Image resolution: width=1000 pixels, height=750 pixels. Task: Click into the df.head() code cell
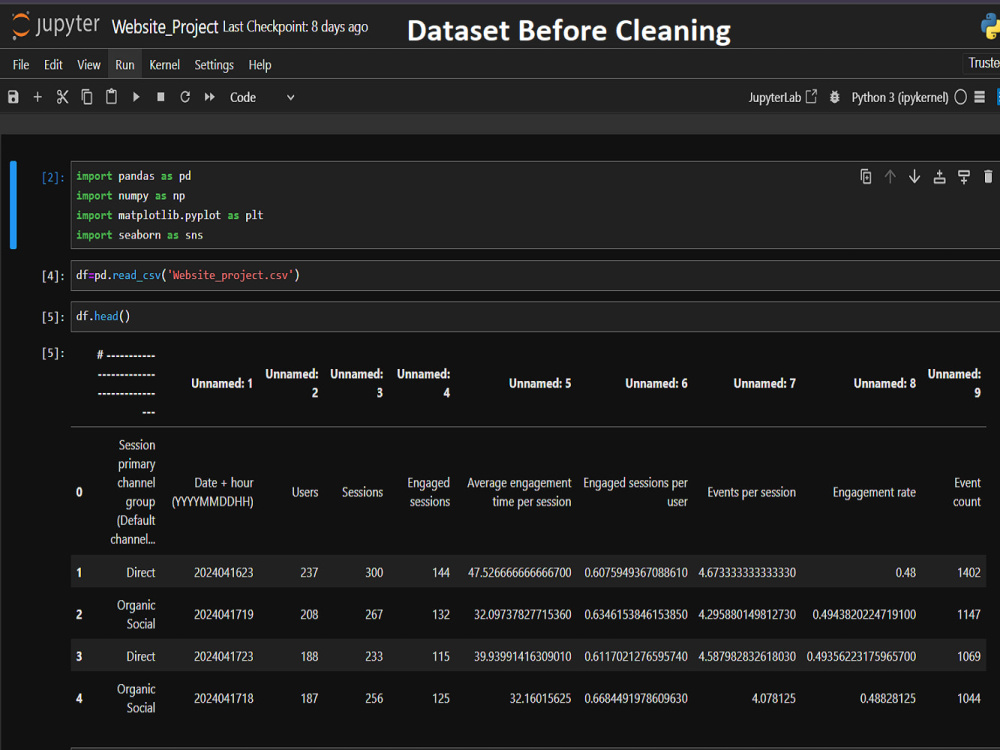pyautogui.click(x=535, y=316)
